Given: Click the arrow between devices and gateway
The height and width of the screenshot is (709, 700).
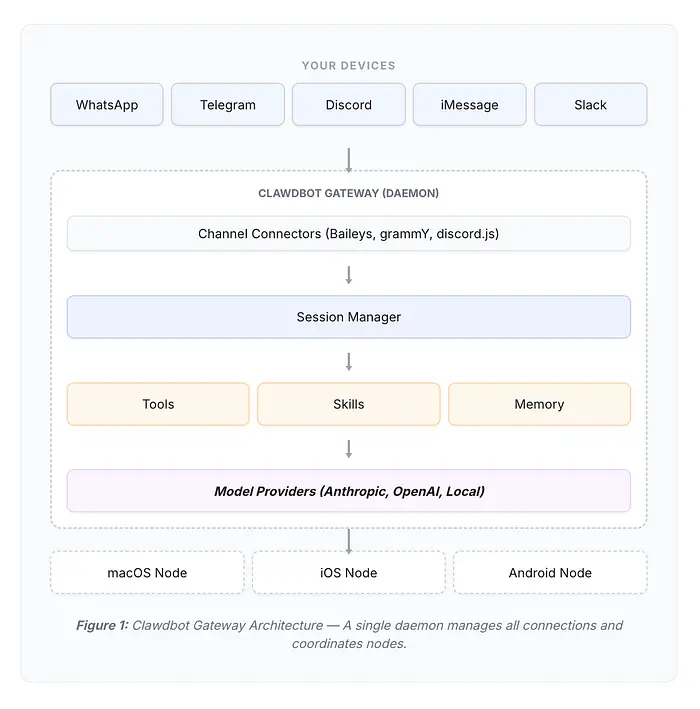Looking at the screenshot, I should (349, 159).
